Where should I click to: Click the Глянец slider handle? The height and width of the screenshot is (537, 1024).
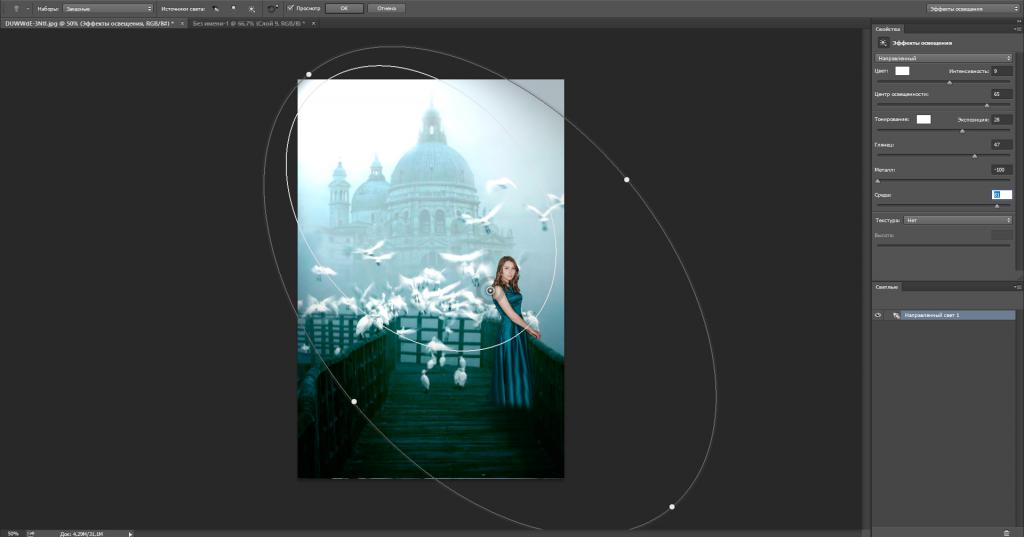pos(975,155)
